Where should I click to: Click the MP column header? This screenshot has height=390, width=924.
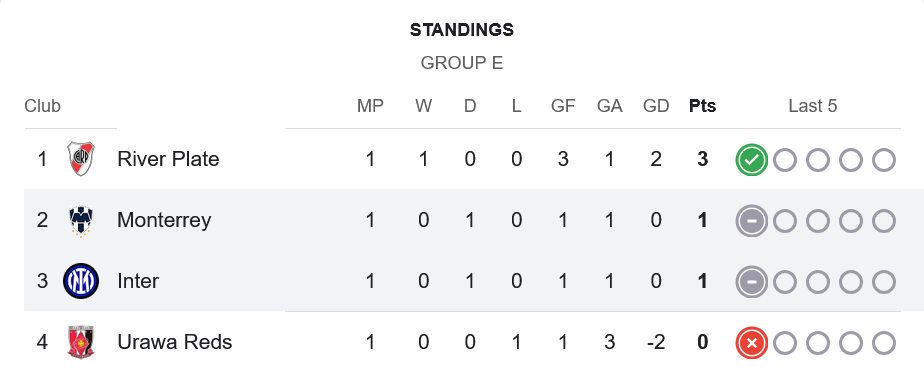click(370, 106)
